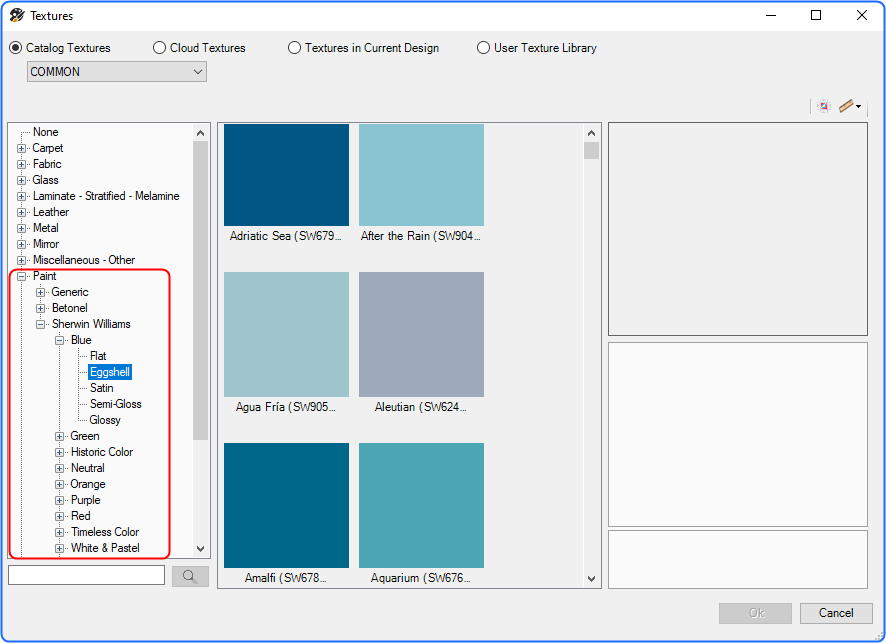This screenshot has height=643, width=886.
Task: Pick the Aleutian color swatch
Action: [x=422, y=334]
